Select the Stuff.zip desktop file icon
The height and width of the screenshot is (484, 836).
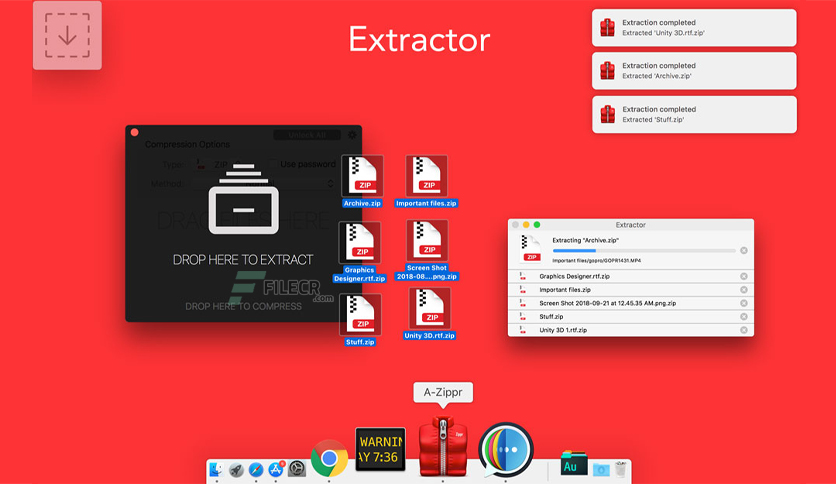pos(361,314)
